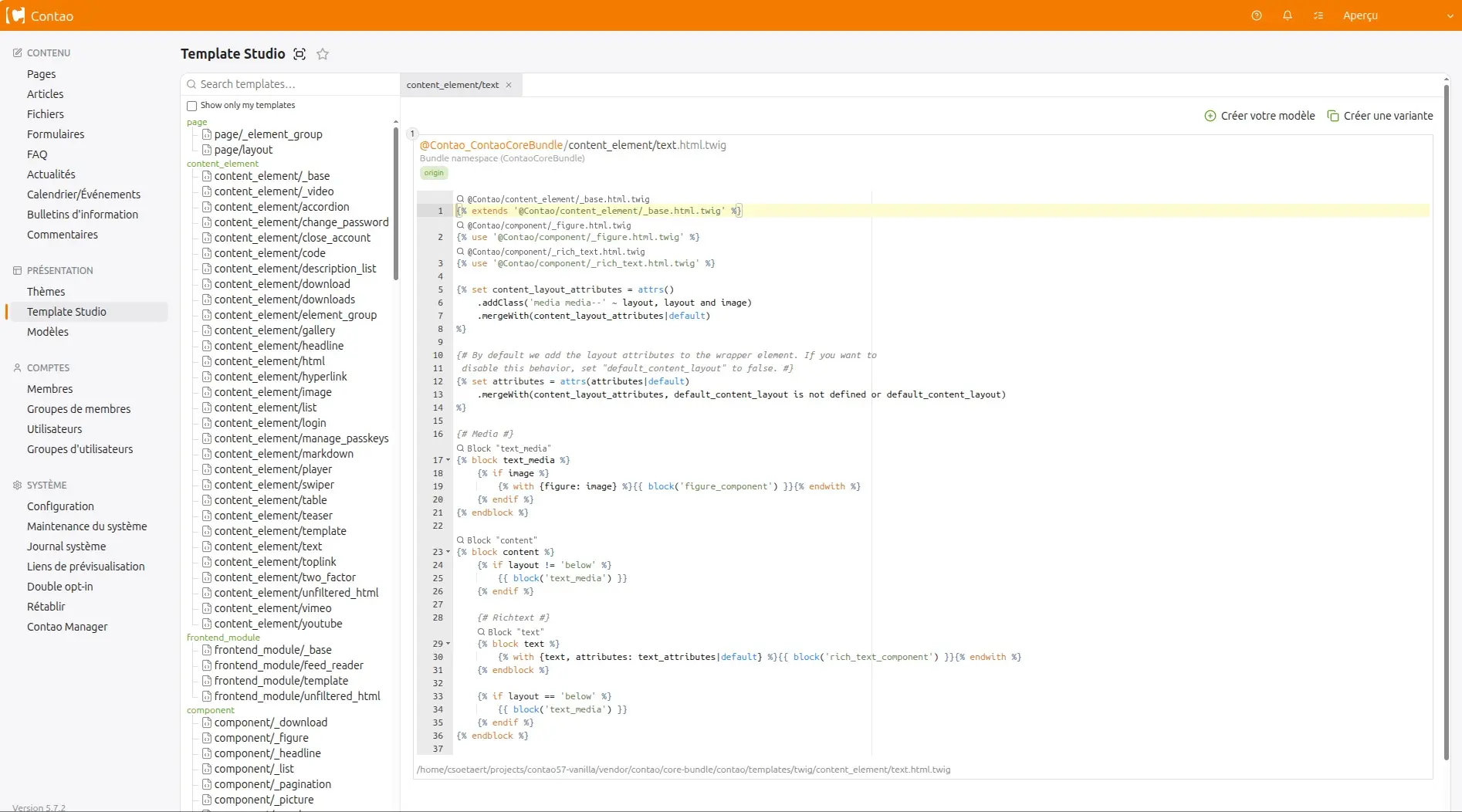Open Journal système from the sidebar
The height and width of the screenshot is (812, 1462).
[66, 546]
